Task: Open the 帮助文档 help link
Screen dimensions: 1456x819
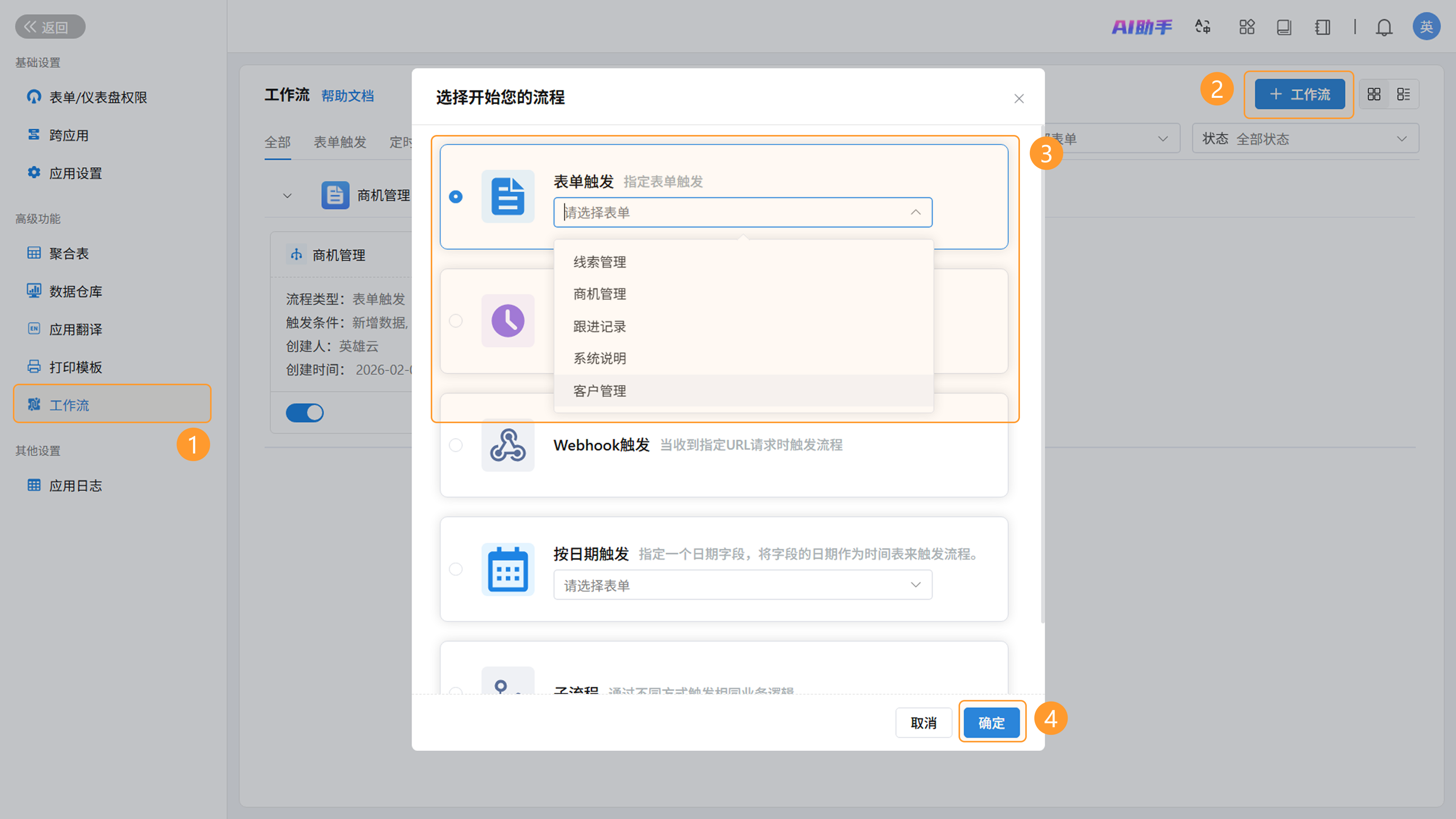Action: (x=348, y=96)
